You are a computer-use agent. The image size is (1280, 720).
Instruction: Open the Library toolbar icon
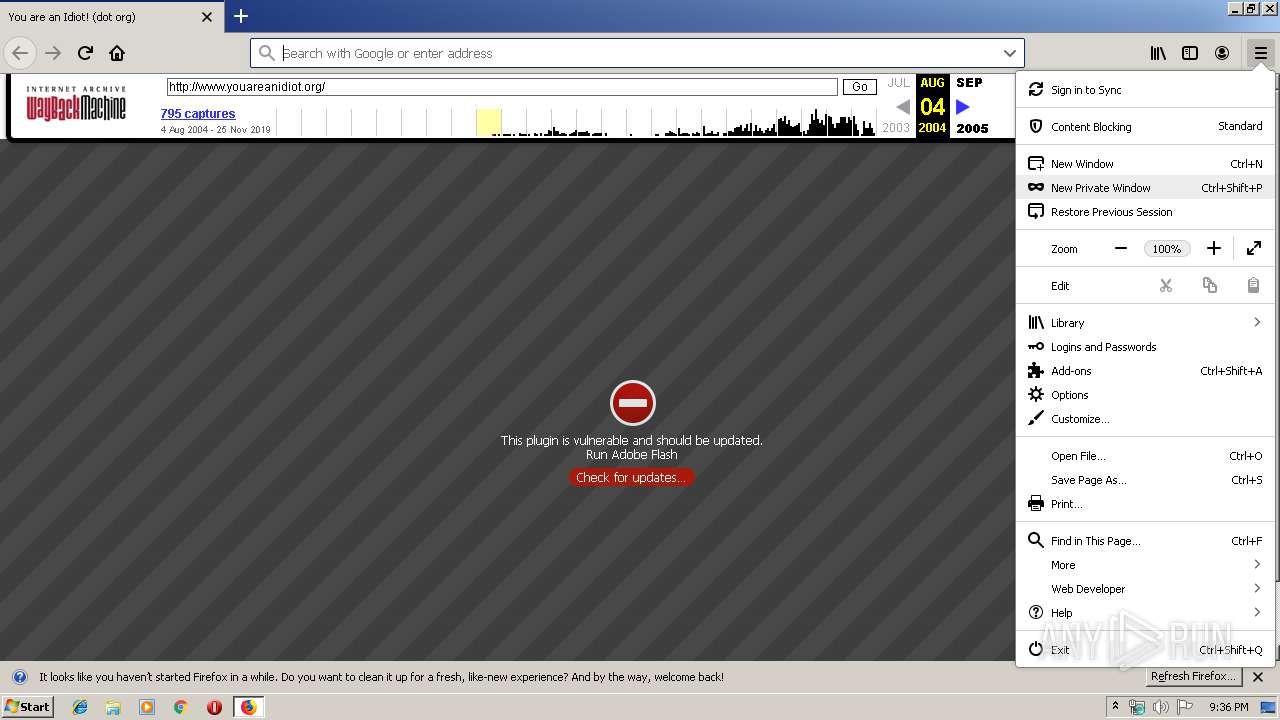1158,53
